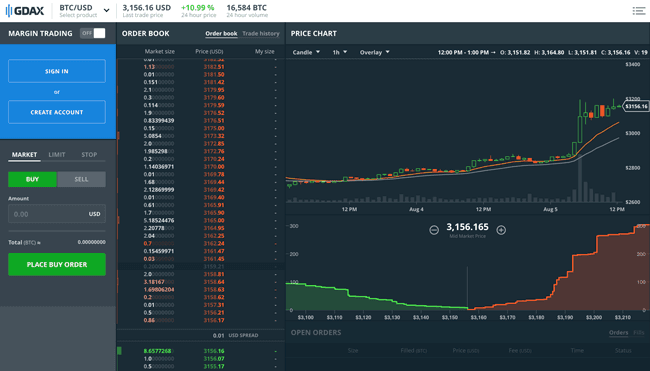Select ask price 3182.51 in order book
Viewport: 650px width, 371px height.
214,67
